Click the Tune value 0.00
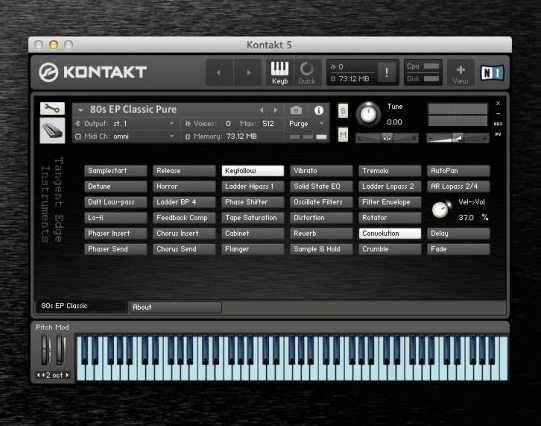 point(394,122)
